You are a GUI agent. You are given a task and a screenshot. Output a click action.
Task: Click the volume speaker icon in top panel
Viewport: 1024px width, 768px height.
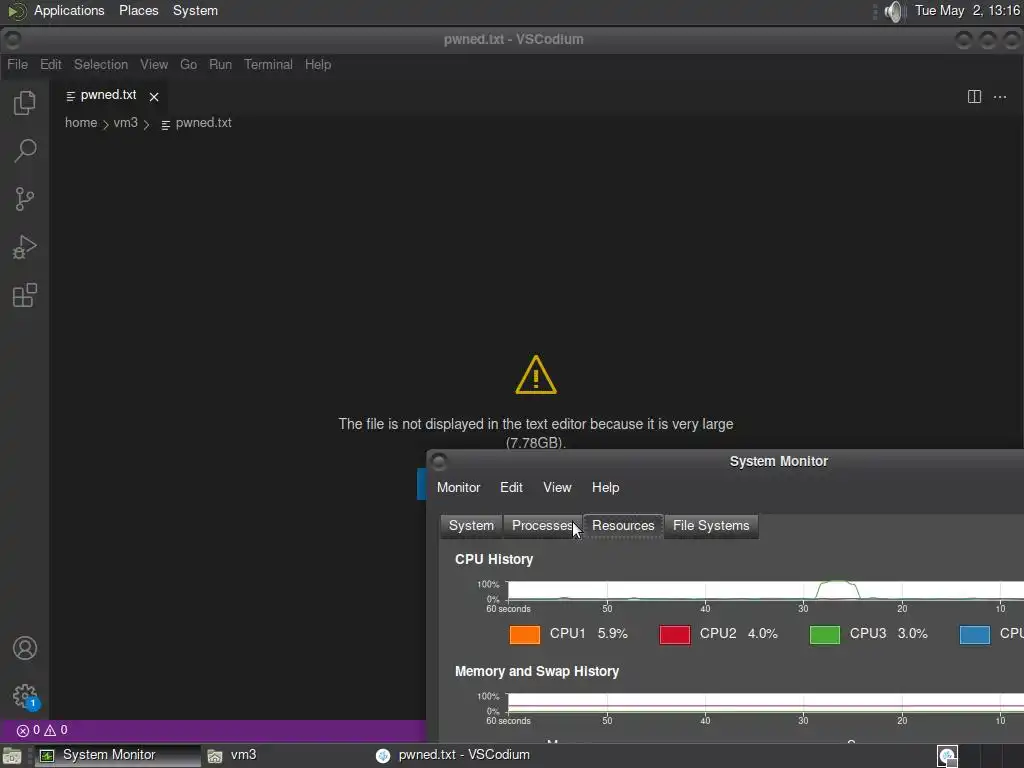pyautogui.click(x=894, y=11)
